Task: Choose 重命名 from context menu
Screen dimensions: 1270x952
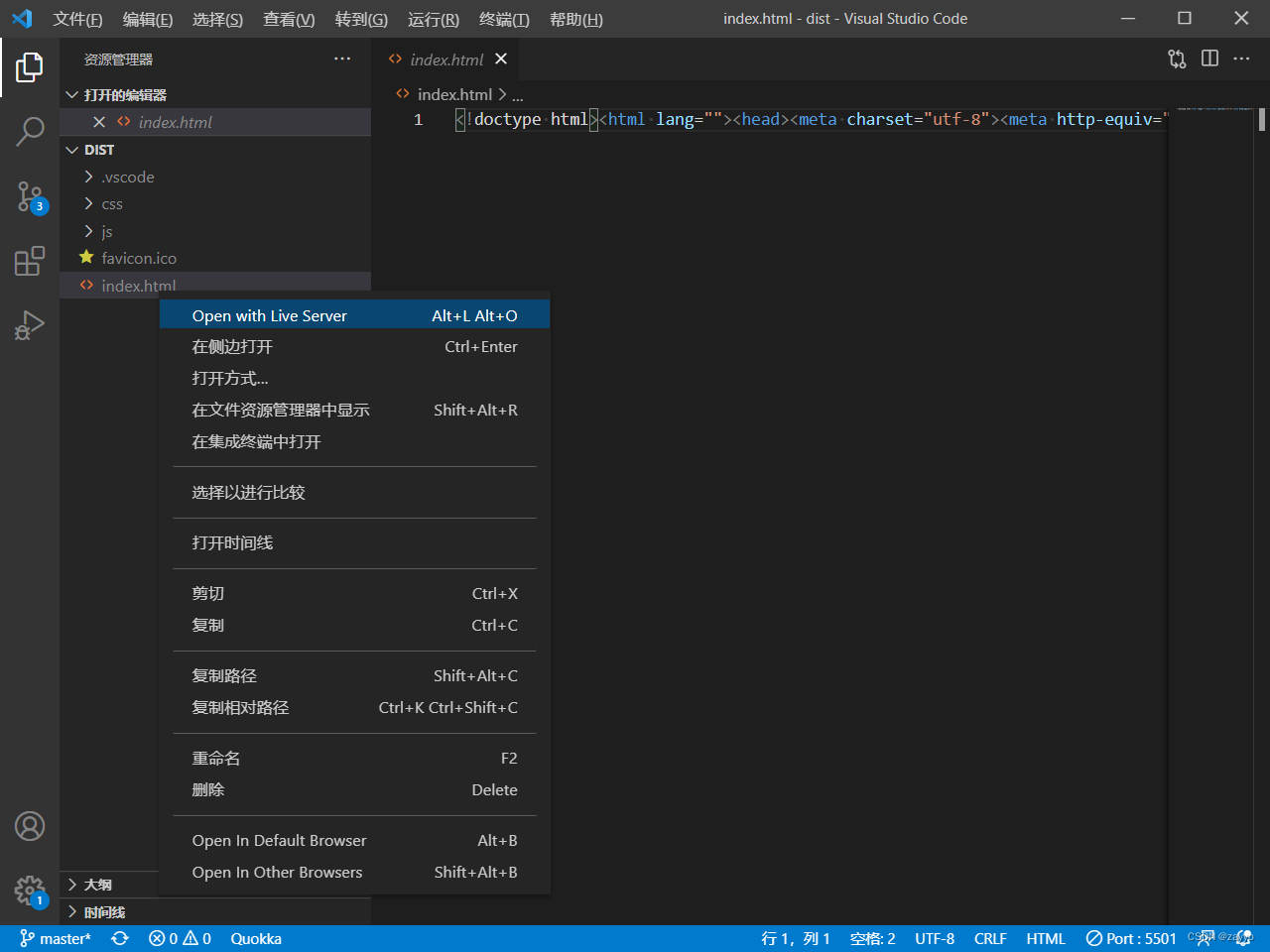Action: tap(355, 759)
